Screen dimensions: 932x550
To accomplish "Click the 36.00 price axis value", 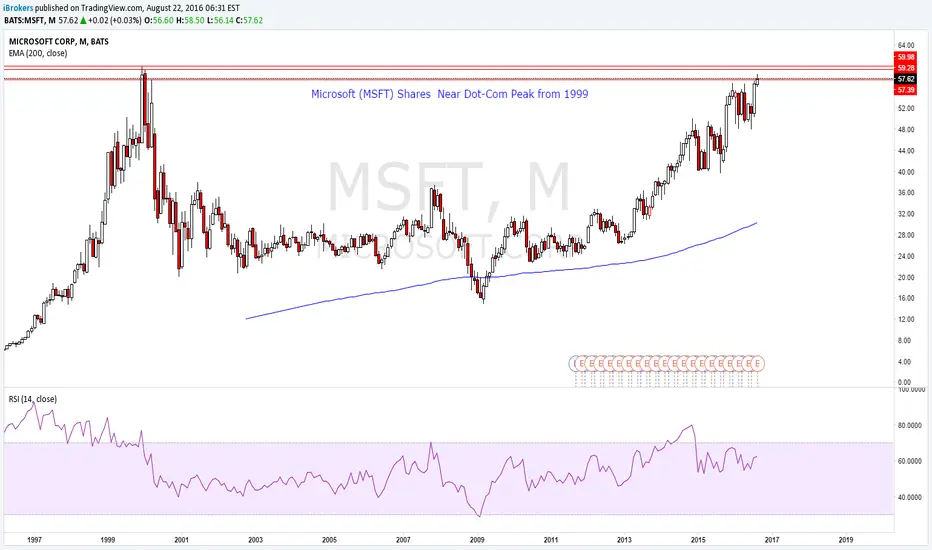I will coord(906,193).
